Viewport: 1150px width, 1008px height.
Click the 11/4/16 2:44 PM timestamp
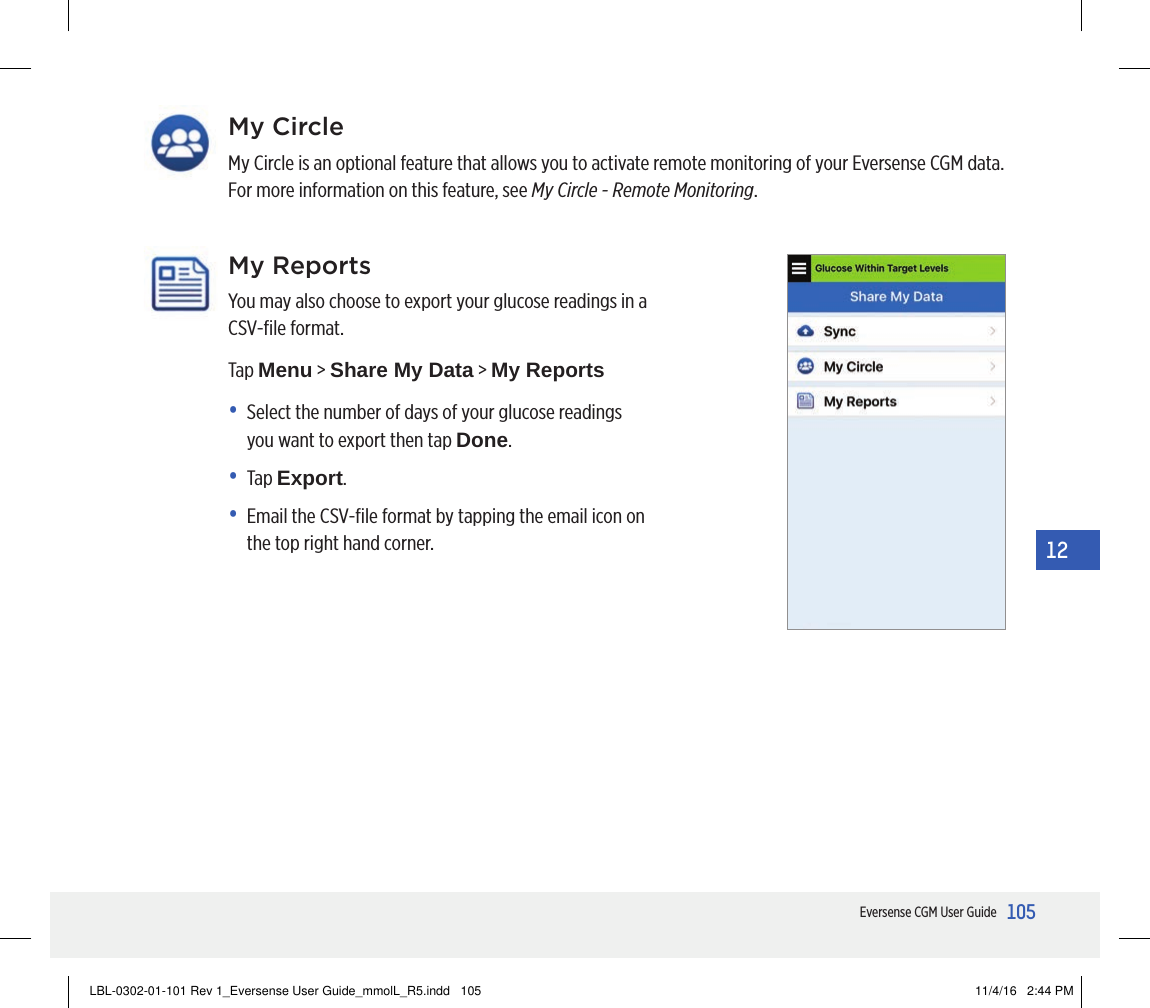[1024, 990]
